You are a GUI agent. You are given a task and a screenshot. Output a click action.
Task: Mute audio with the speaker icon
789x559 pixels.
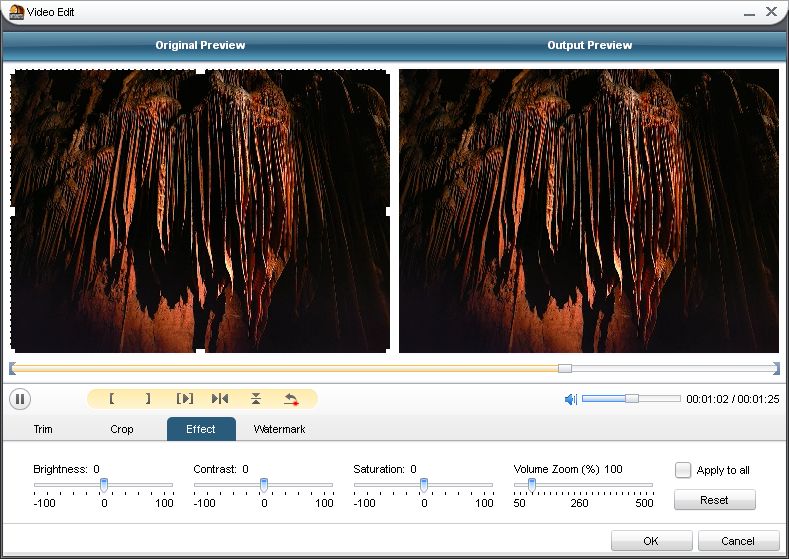click(571, 399)
